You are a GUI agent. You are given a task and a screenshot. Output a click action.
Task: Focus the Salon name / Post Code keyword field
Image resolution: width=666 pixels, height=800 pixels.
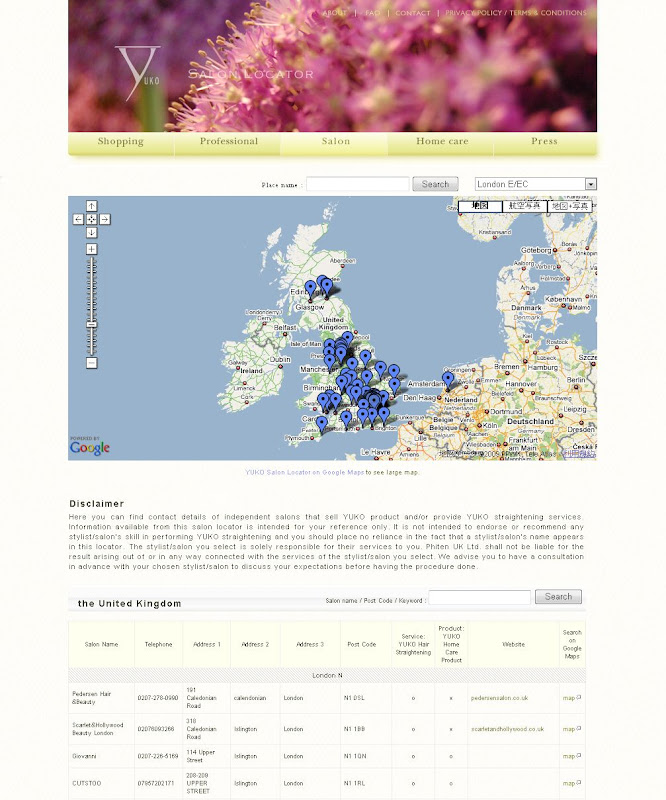[x=480, y=597]
